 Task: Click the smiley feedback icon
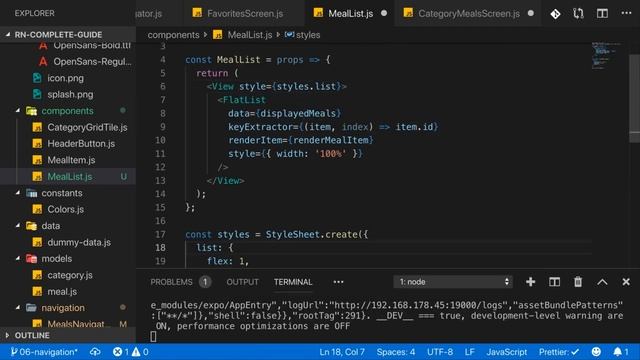[596, 351]
